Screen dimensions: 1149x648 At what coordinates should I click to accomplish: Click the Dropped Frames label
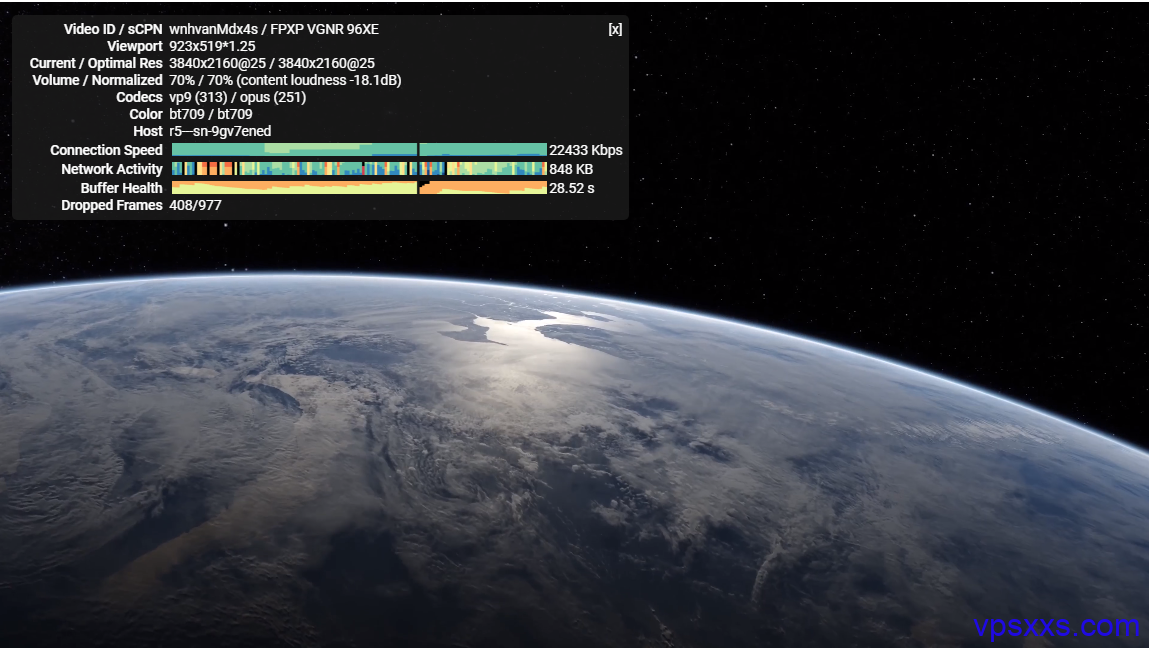point(112,205)
